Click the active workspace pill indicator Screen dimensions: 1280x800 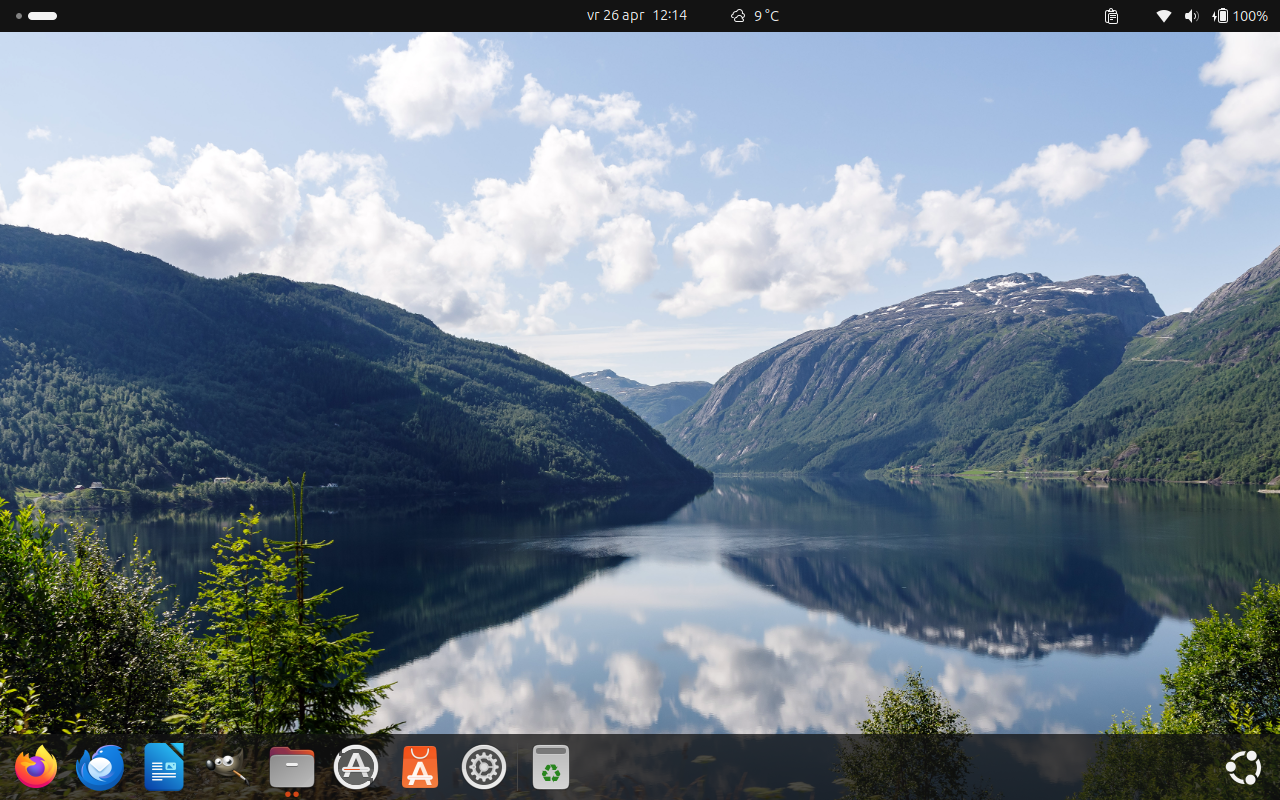(42, 16)
